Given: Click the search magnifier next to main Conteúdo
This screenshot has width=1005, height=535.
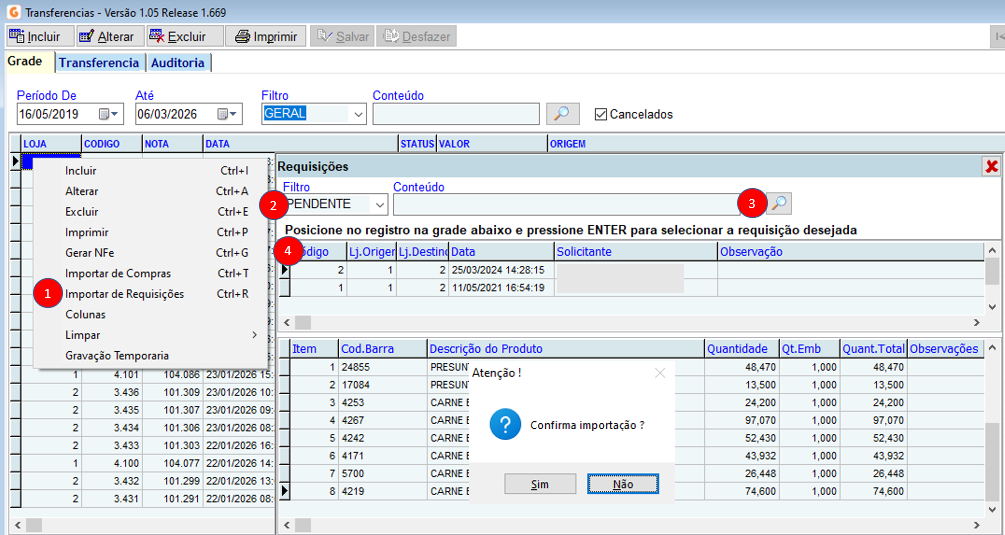Looking at the screenshot, I should [x=563, y=114].
